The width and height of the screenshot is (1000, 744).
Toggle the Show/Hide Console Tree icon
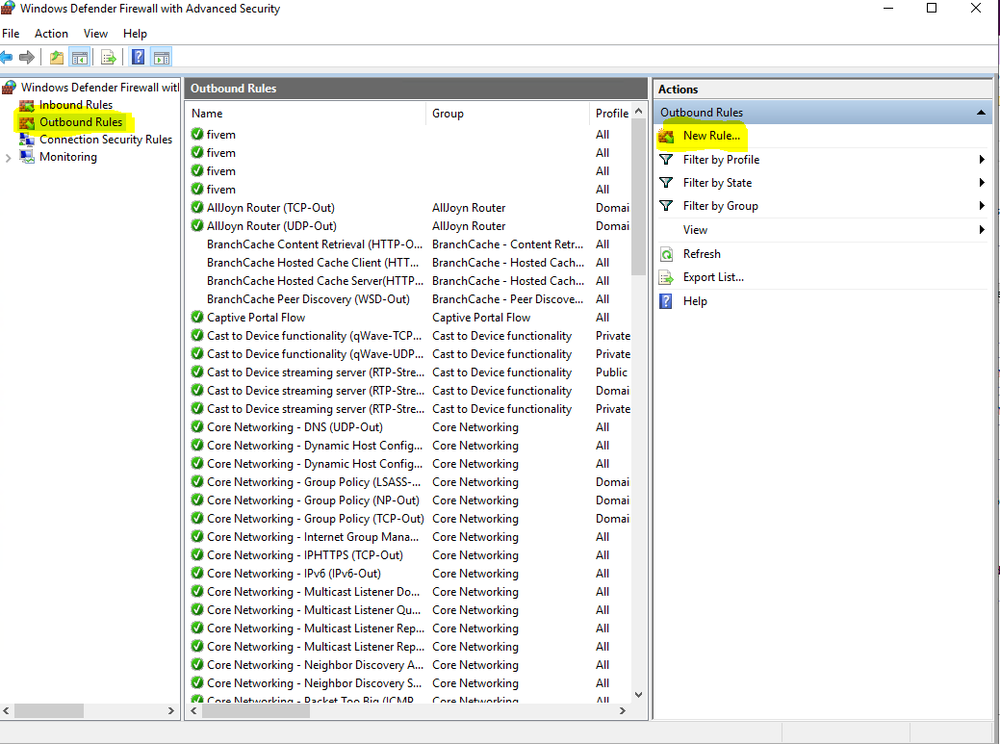[x=80, y=57]
